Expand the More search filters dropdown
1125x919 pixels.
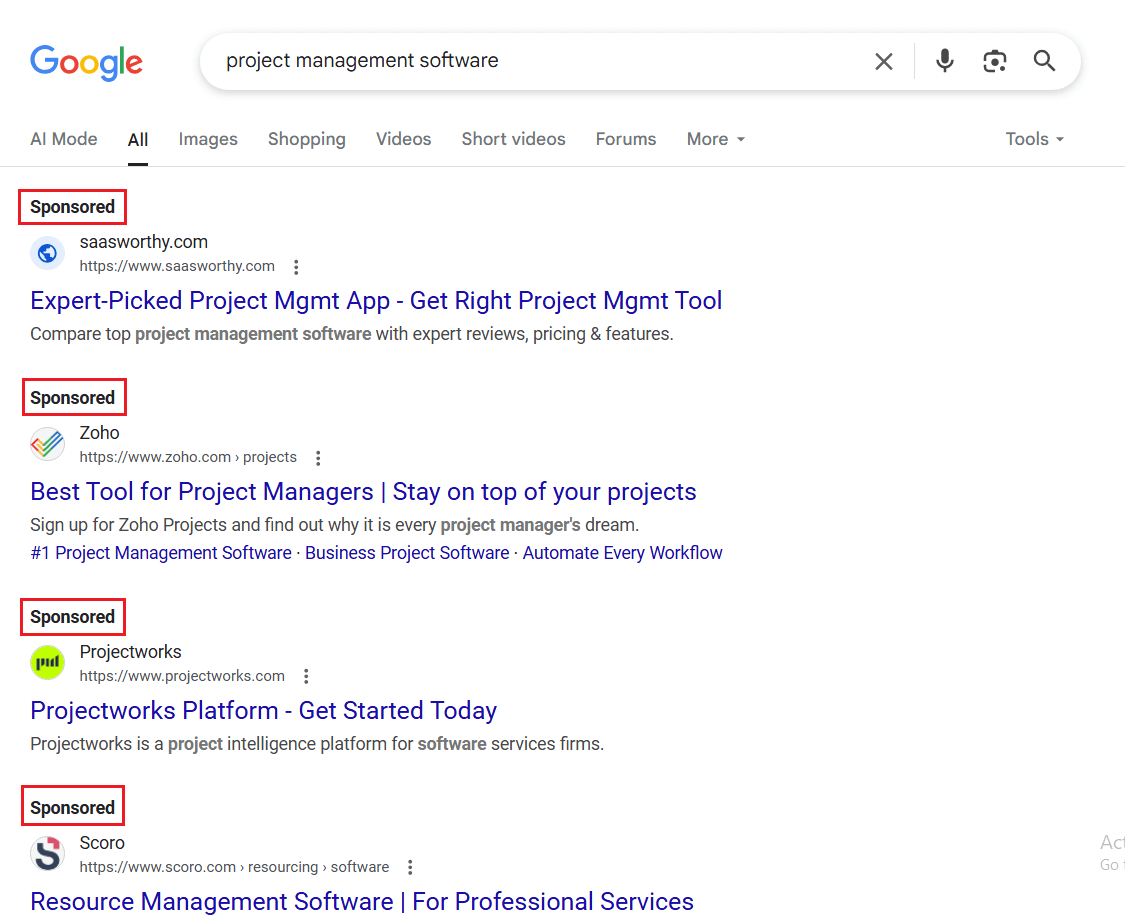[715, 139]
